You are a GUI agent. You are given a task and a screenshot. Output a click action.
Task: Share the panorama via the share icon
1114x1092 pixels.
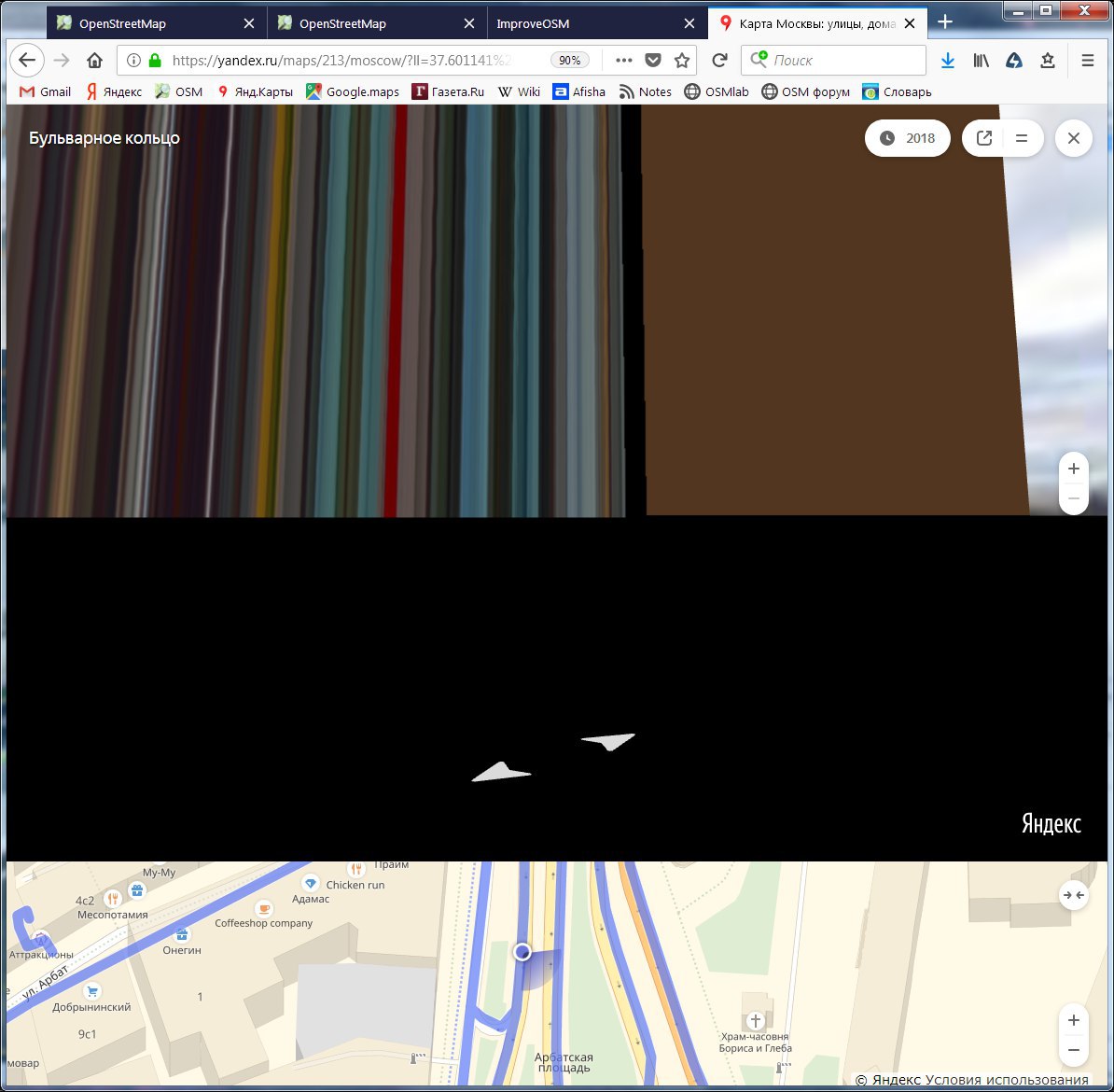pos(984,138)
